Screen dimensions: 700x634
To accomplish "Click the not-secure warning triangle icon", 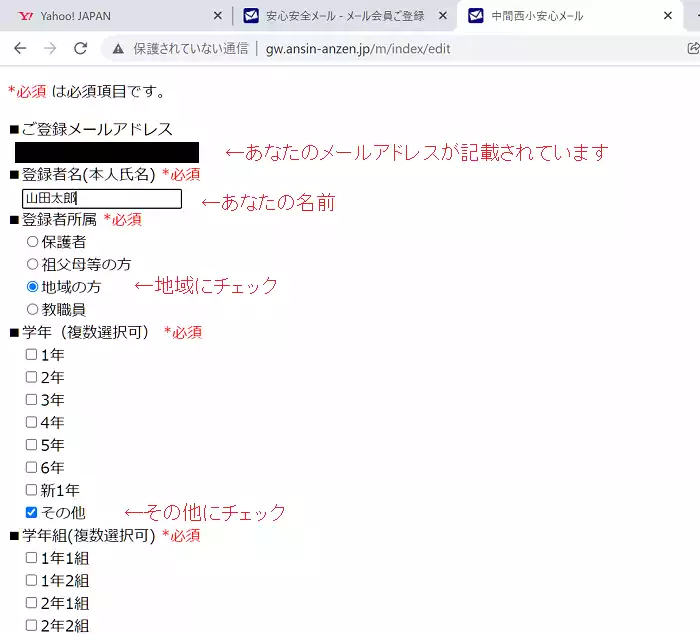I will (x=118, y=49).
